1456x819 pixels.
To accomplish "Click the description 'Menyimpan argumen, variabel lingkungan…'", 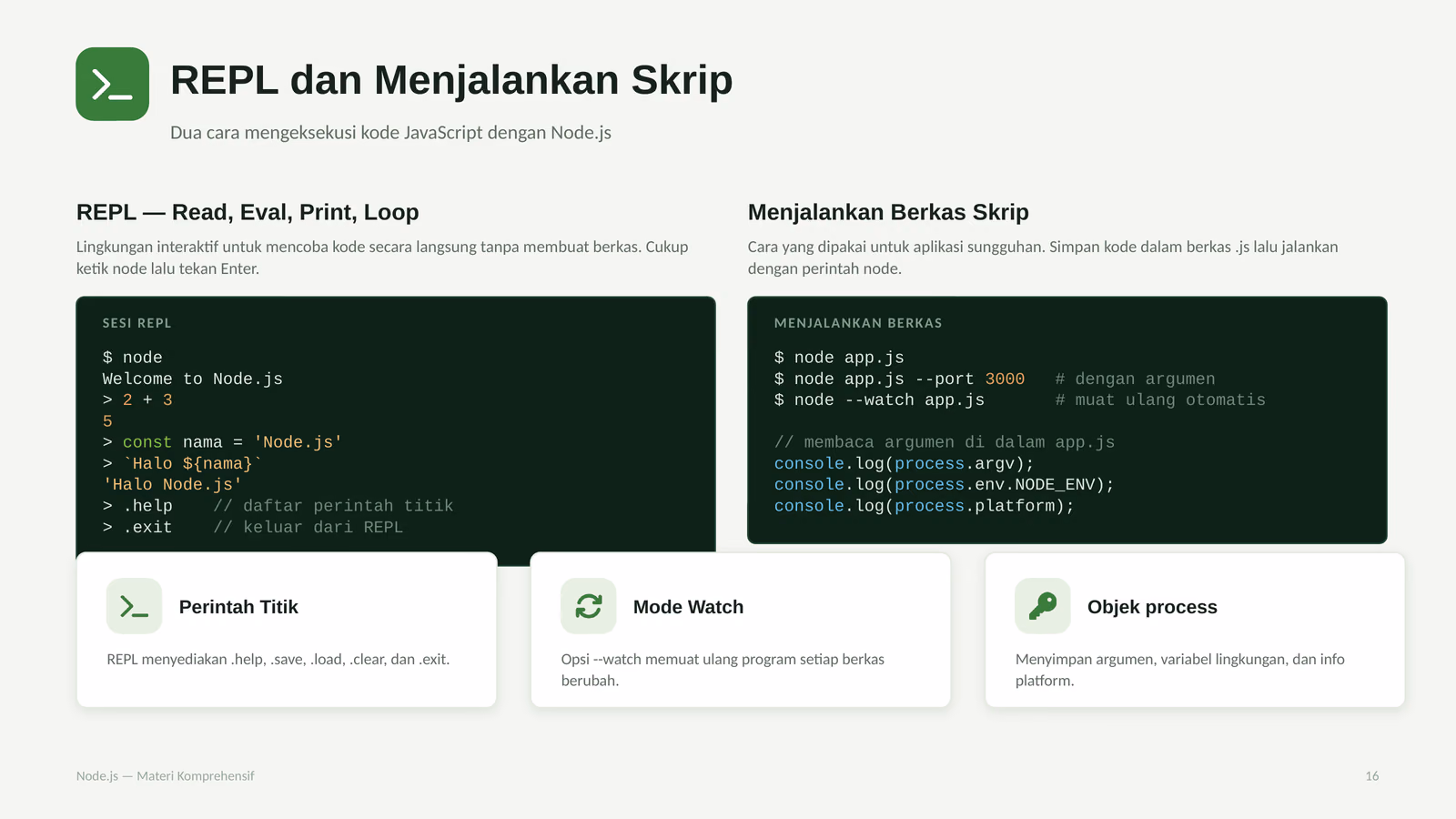I will 1180,670.
